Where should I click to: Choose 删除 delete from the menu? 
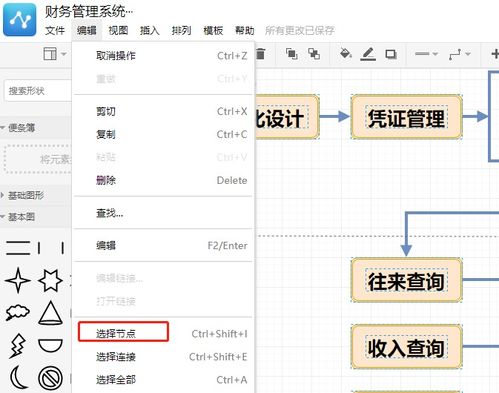coord(163,180)
